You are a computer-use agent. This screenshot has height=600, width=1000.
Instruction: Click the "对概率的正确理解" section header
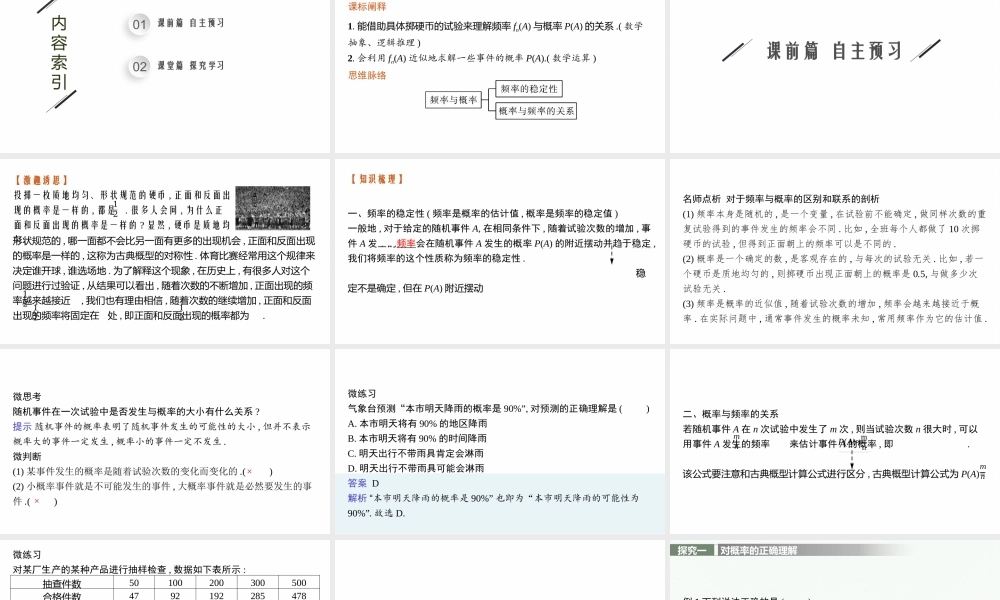pos(758,551)
